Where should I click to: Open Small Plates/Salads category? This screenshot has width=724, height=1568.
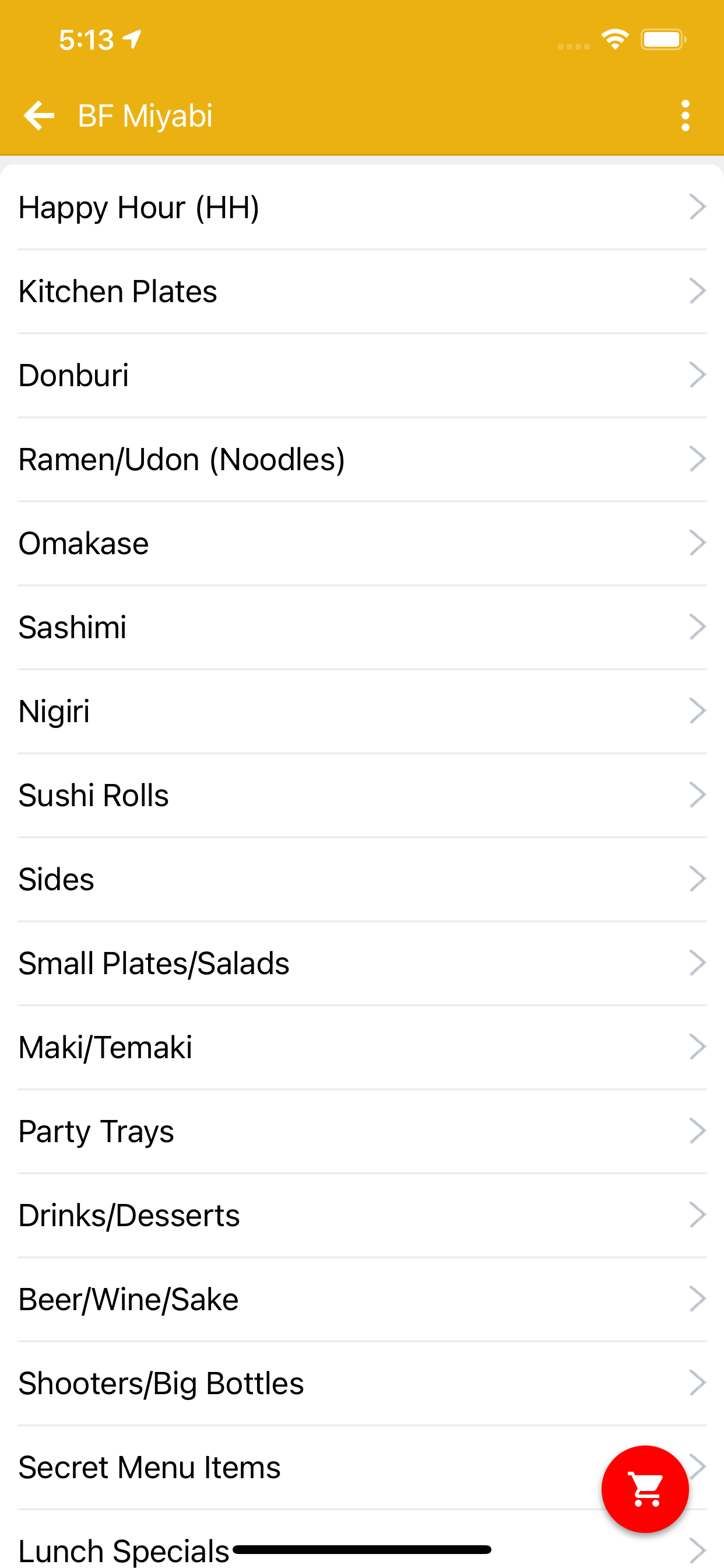click(154, 963)
